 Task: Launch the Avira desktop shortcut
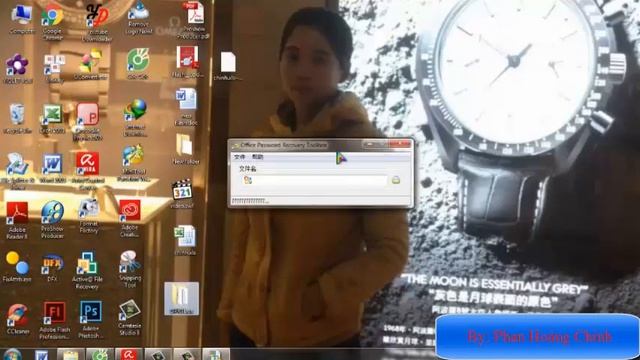coord(87,171)
